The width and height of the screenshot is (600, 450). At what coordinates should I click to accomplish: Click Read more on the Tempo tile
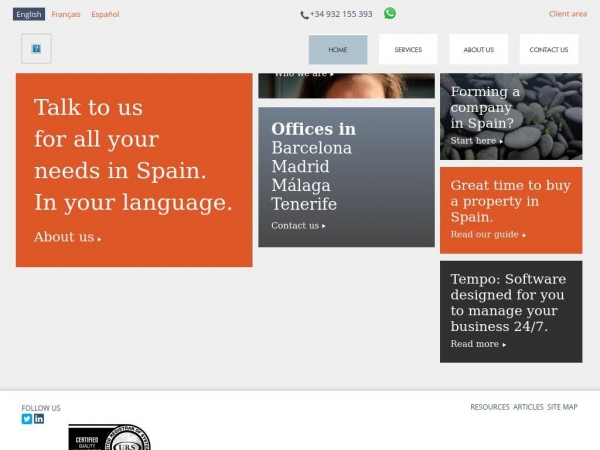pyautogui.click(x=478, y=344)
